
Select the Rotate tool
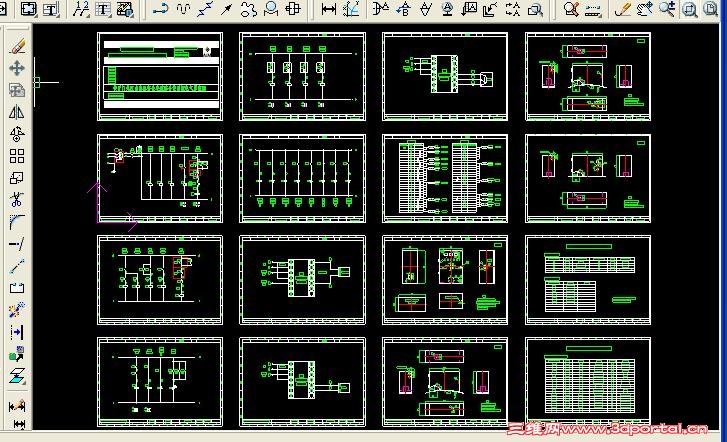[17, 134]
